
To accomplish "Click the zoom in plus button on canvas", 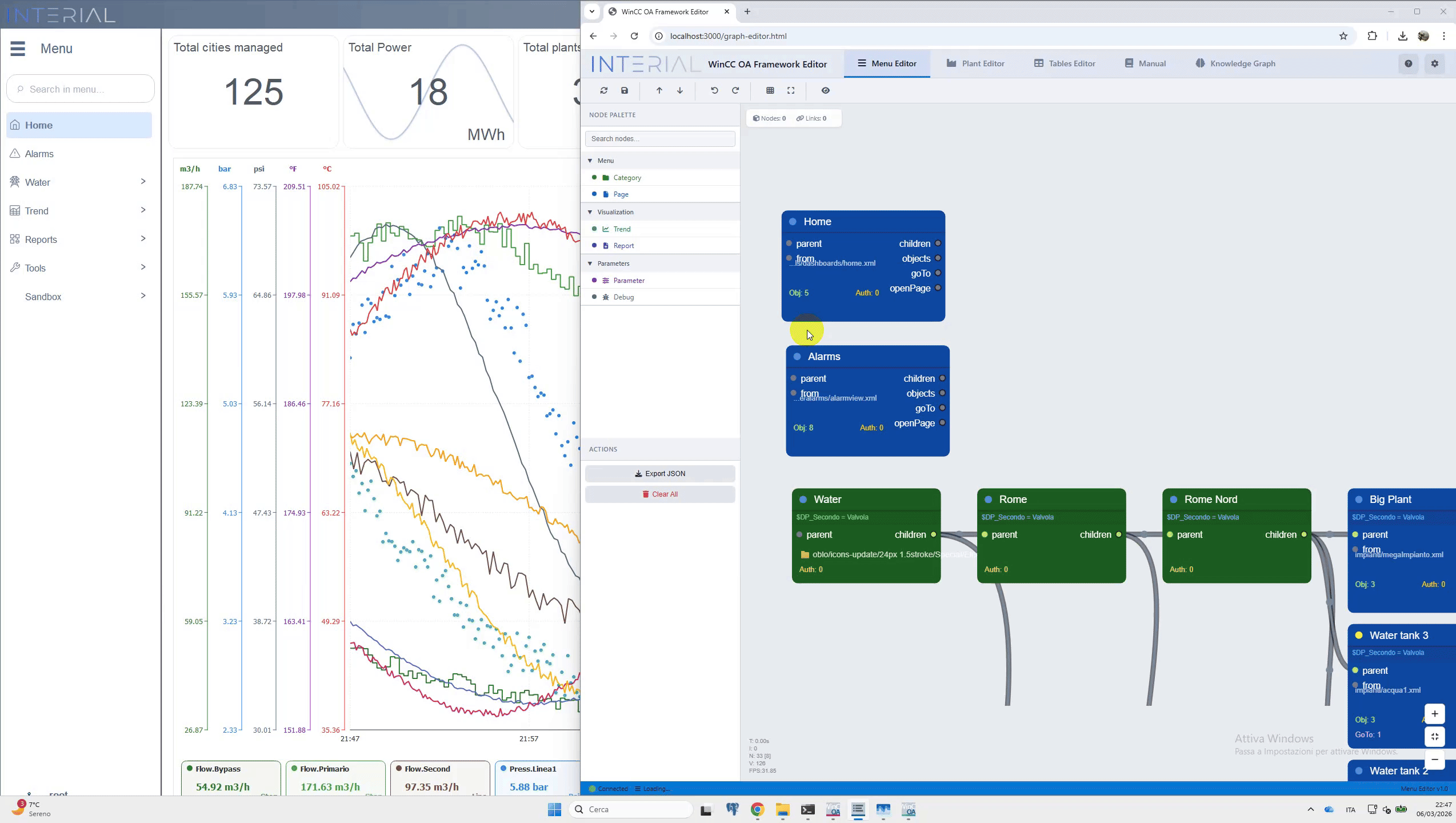I will pyautogui.click(x=1434, y=714).
